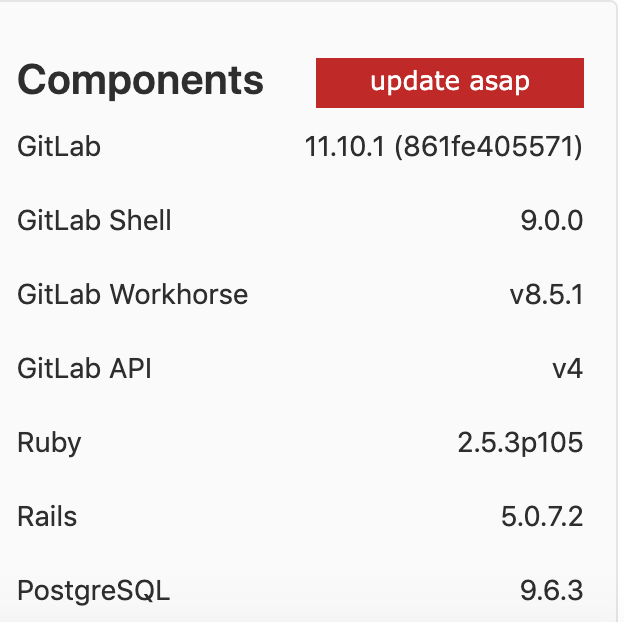Viewport: 624px width, 622px height.
Task: Click the word update in the red badge
Action: click(x=415, y=83)
